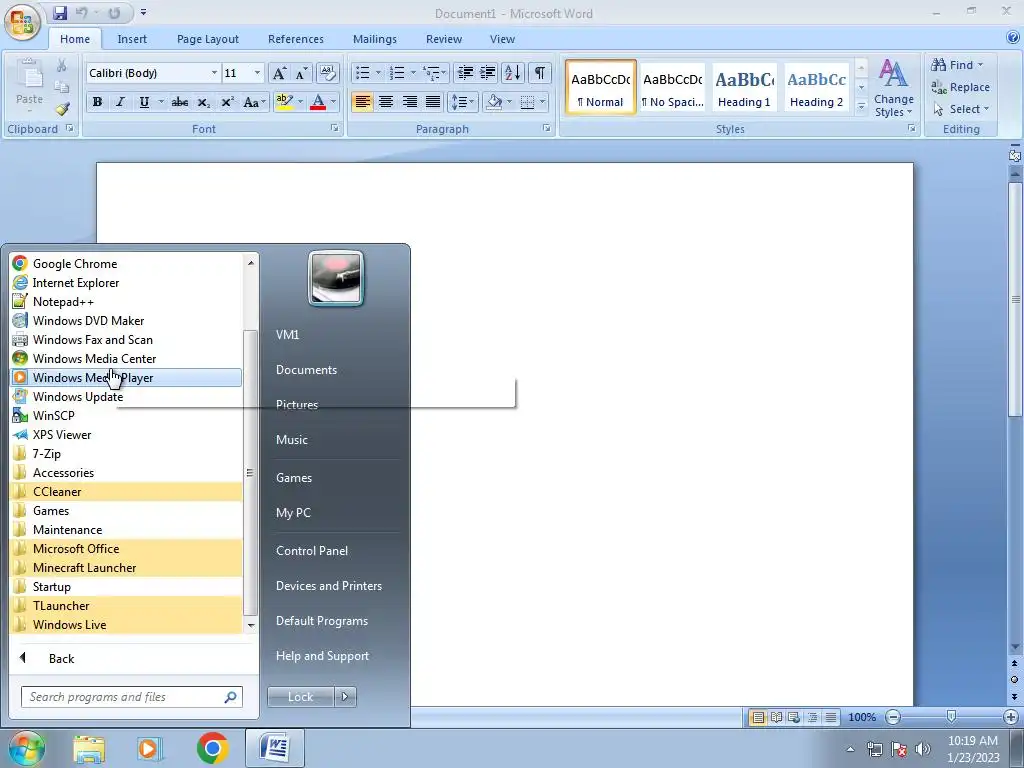The height and width of the screenshot is (768, 1024).
Task: Launch Windows Media Player from programs list
Action: (127, 377)
